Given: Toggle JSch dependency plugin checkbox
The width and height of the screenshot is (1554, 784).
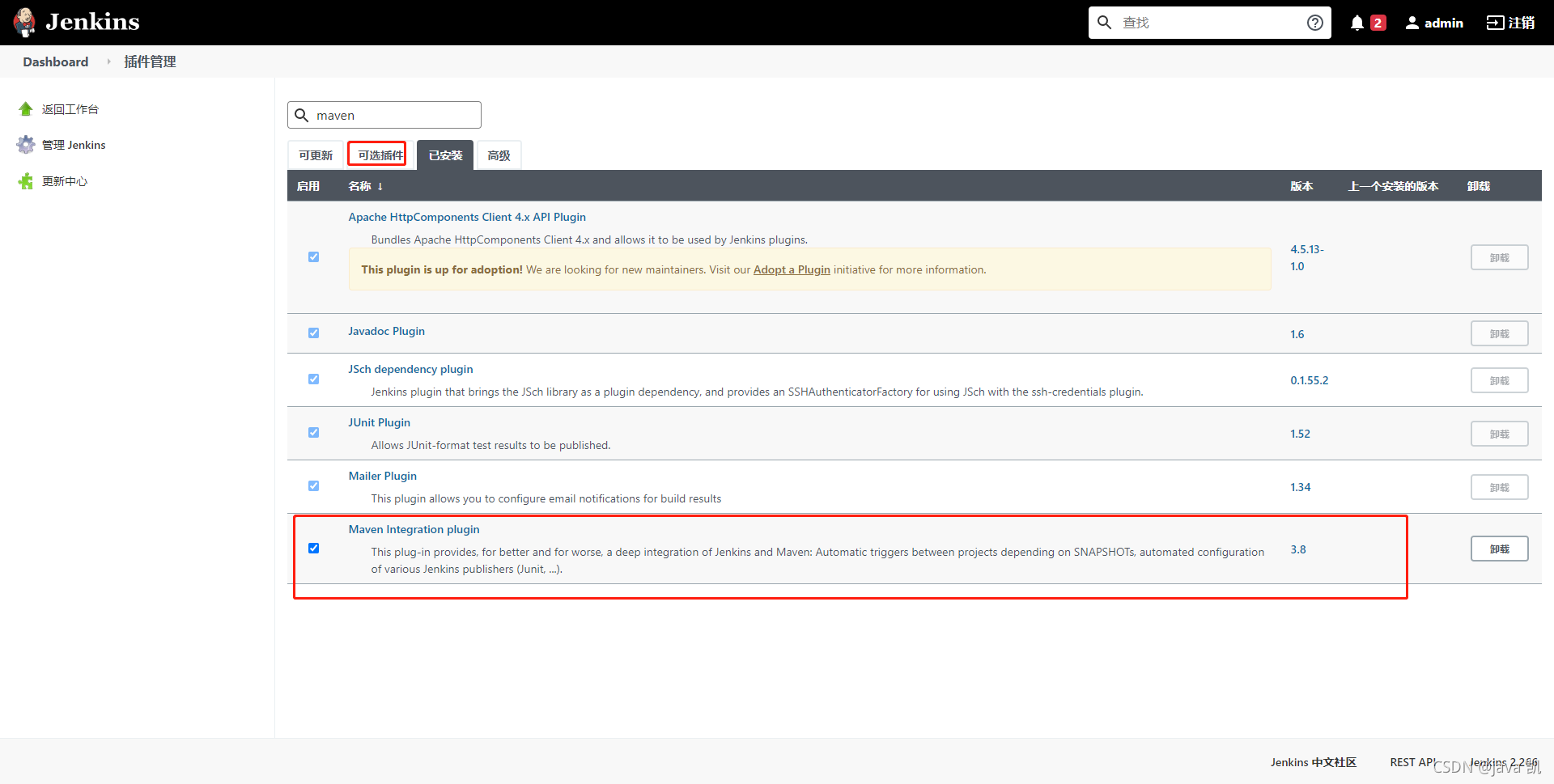Looking at the screenshot, I should (x=313, y=379).
